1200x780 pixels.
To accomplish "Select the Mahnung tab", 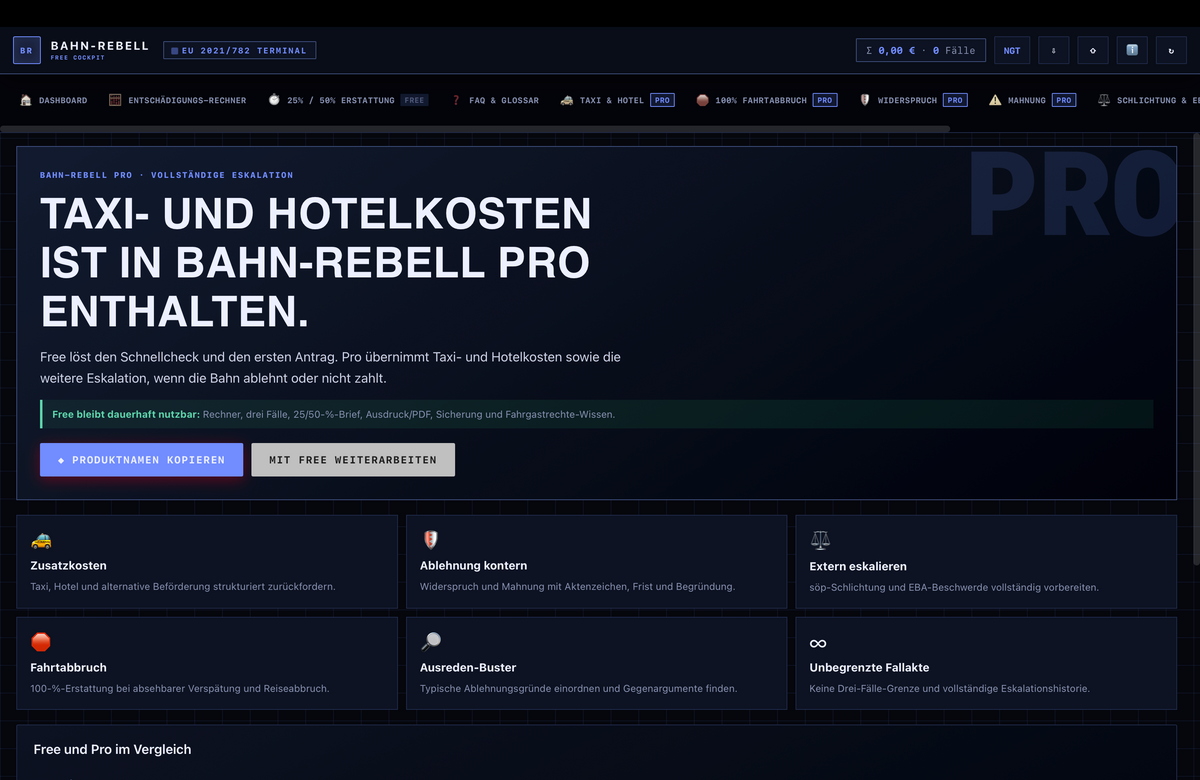I will click(1035, 100).
